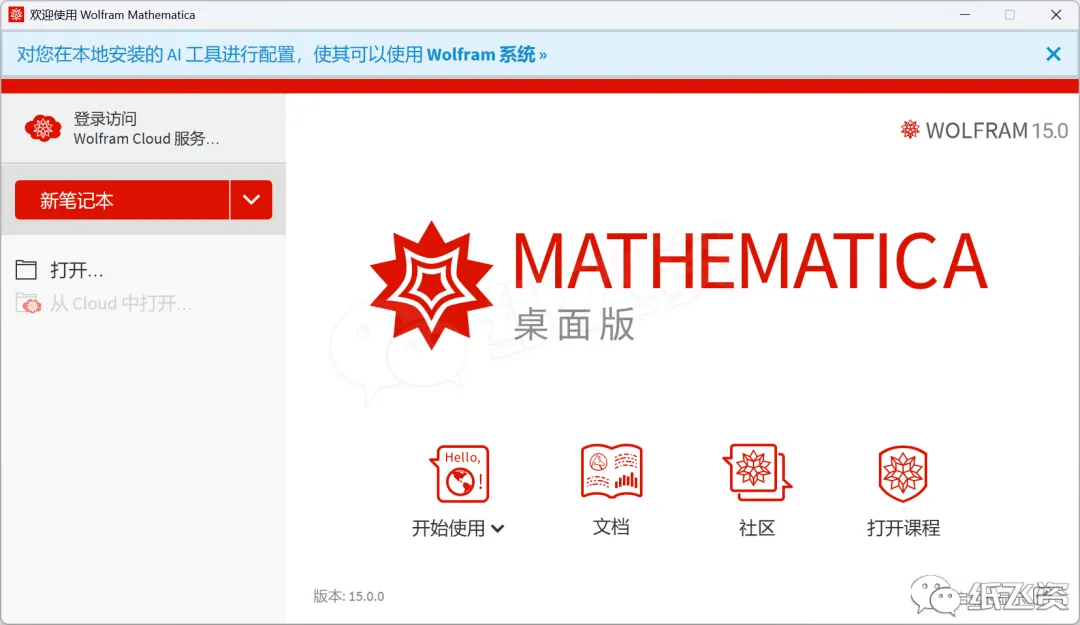1080x625 pixels.
Task: Sign in via 登录访问 Wolfram Cloud 服务 text
Action: pos(146,128)
